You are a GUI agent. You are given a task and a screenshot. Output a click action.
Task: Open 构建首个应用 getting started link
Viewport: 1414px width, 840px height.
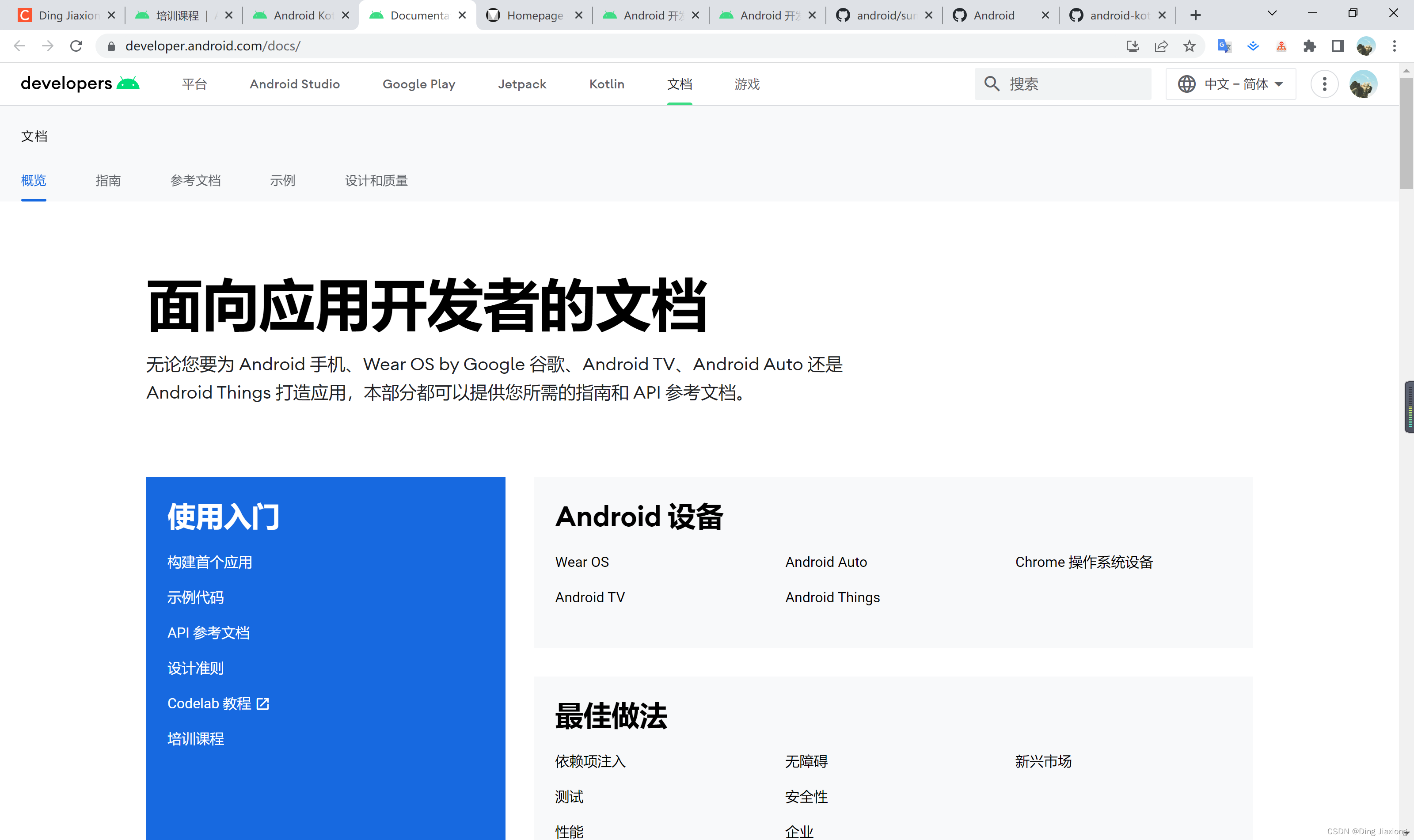pos(210,562)
